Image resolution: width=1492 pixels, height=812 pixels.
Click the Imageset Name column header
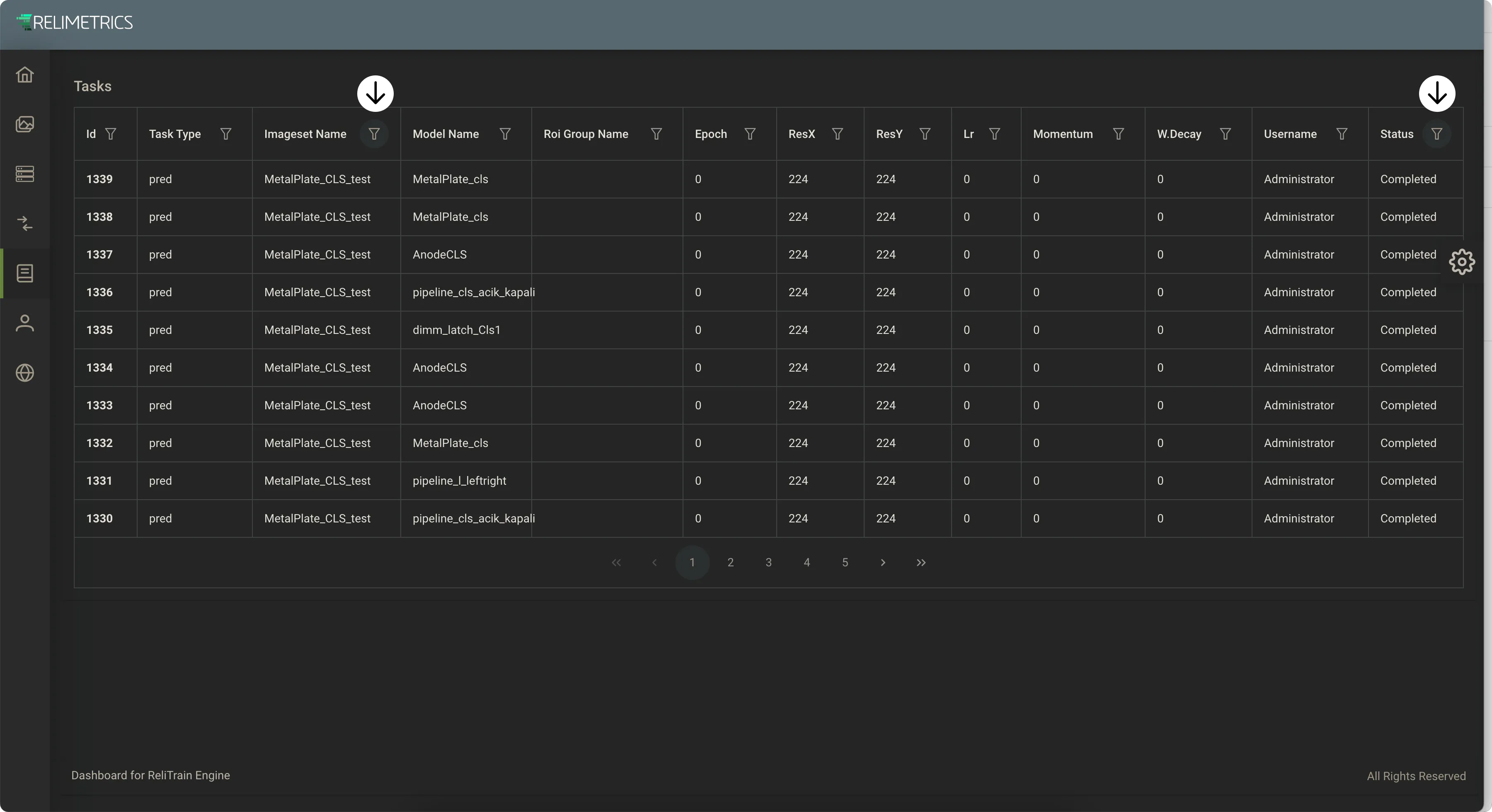pyautogui.click(x=305, y=134)
